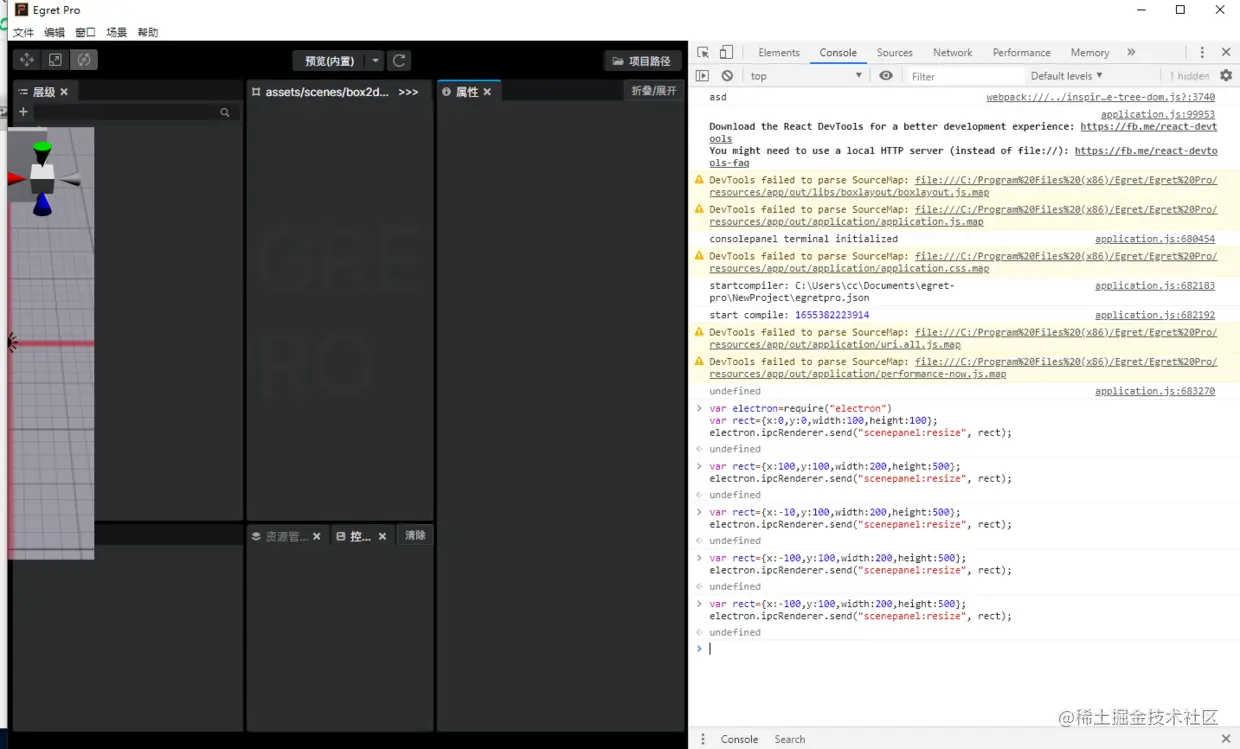The image size is (1240, 749).
Task: Click the blue Z-axis cone of the gizmo
Action: click(41, 205)
